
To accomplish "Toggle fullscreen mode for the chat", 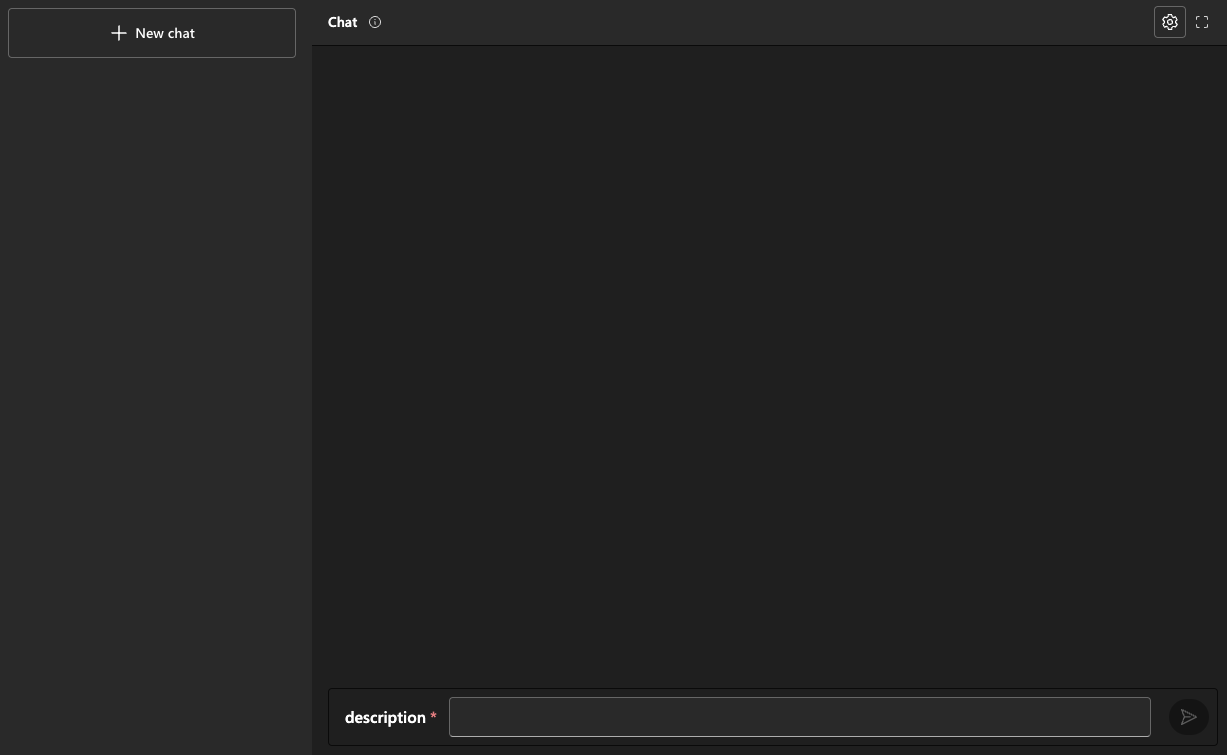I will 1202,22.
